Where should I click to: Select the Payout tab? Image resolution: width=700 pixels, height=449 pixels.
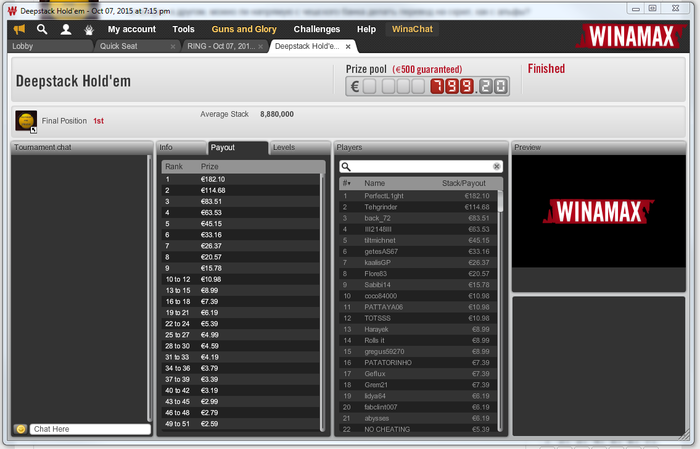click(238, 148)
